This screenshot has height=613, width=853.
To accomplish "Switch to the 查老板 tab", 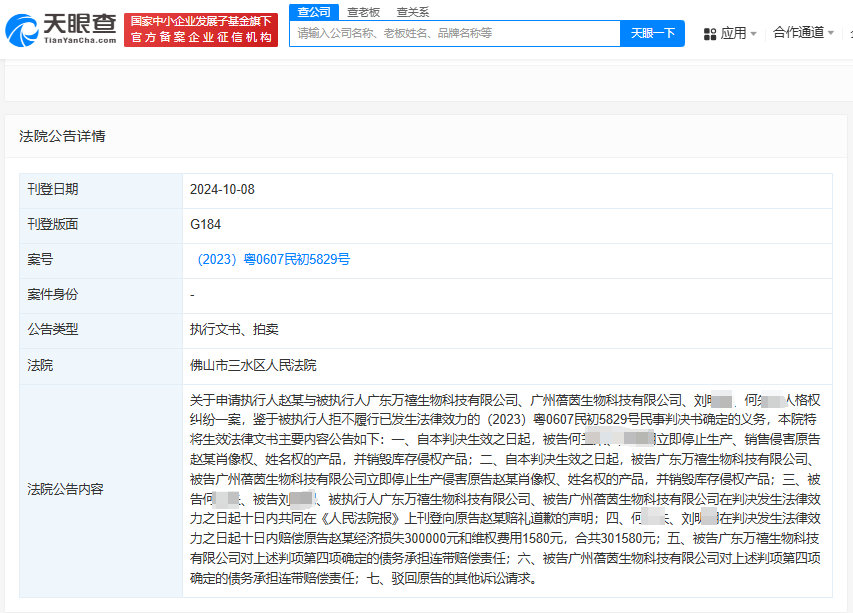I will pyautogui.click(x=363, y=12).
